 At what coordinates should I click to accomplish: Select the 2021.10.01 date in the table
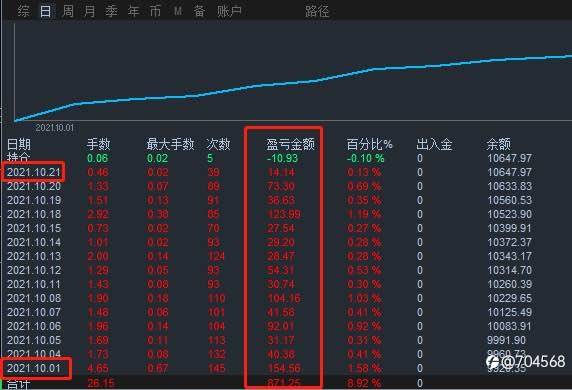(34, 368)
